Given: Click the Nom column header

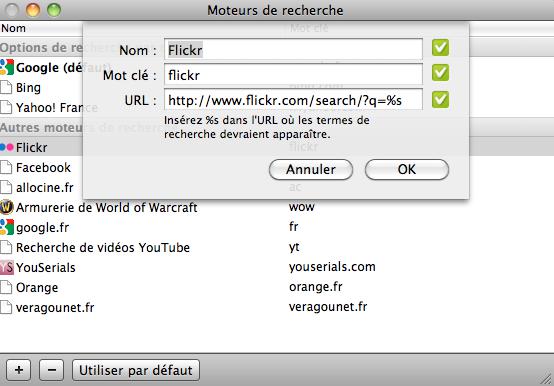Looking at the screenshot, I should (13, 28).
